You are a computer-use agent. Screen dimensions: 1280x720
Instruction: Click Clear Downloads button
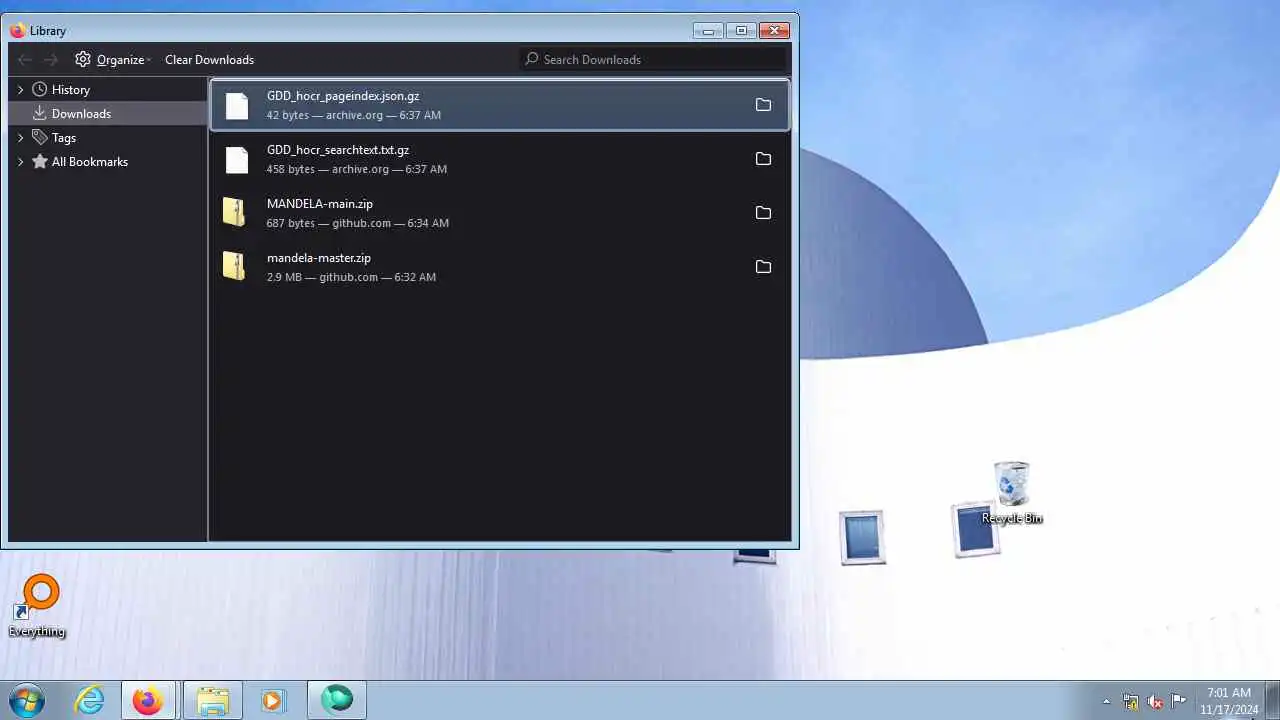tap(209, 60)
